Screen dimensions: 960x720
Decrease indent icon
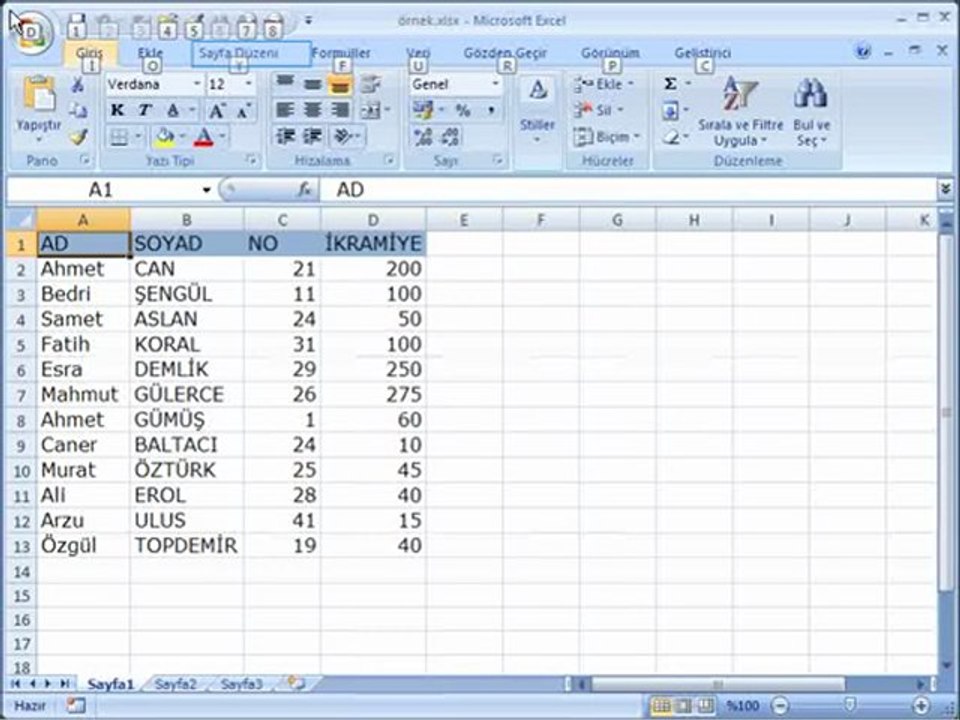coord(285,136)
